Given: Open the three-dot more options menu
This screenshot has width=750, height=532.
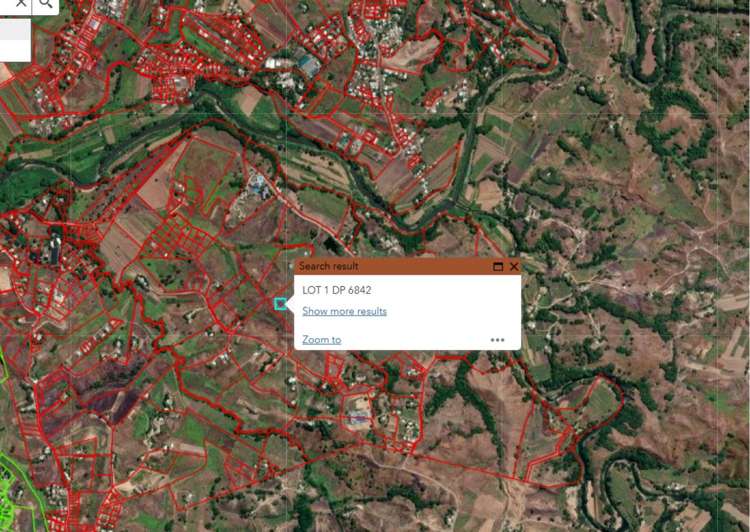Looking at the screenshot, I should coord(497,340).
